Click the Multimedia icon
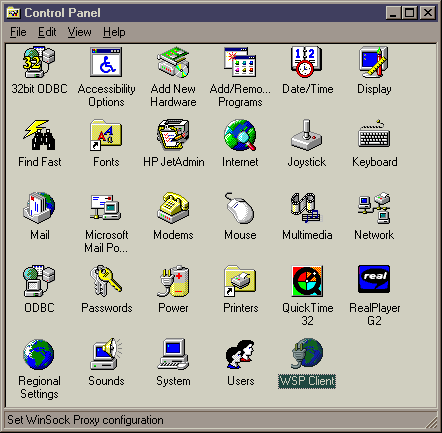 point(307,208)
